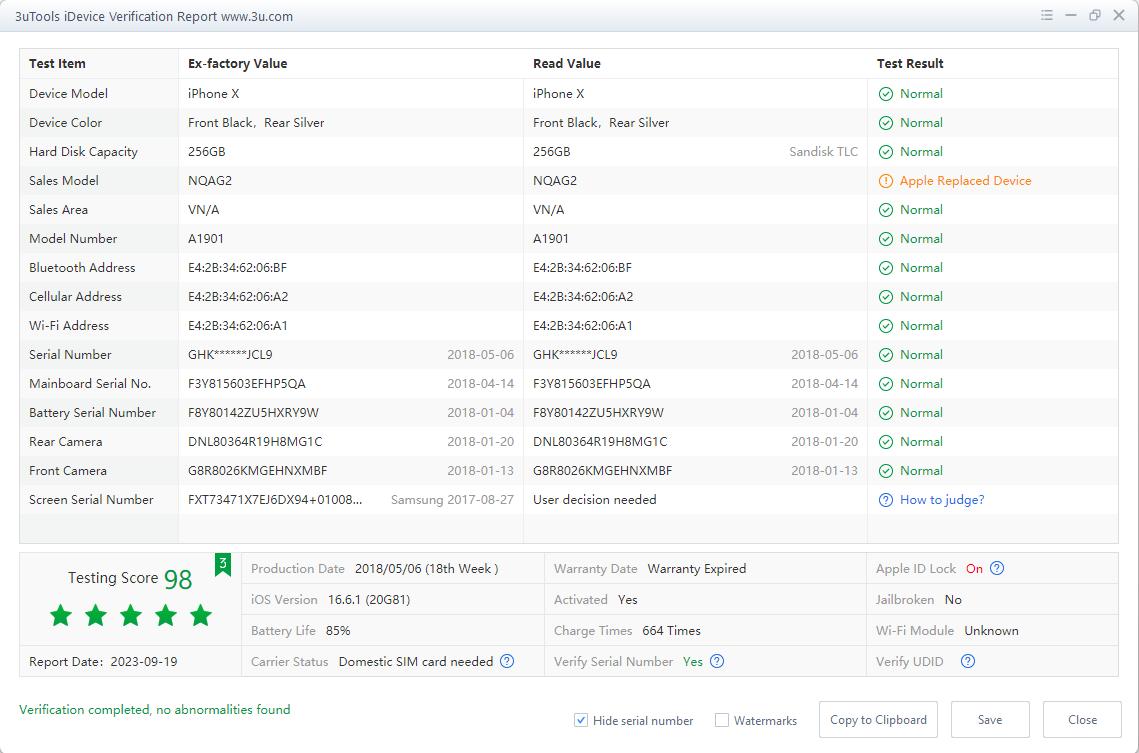1139x753 pixels.
Task: Click the help icon next to Apple ID Lock
Action: (x=997, y=569)
